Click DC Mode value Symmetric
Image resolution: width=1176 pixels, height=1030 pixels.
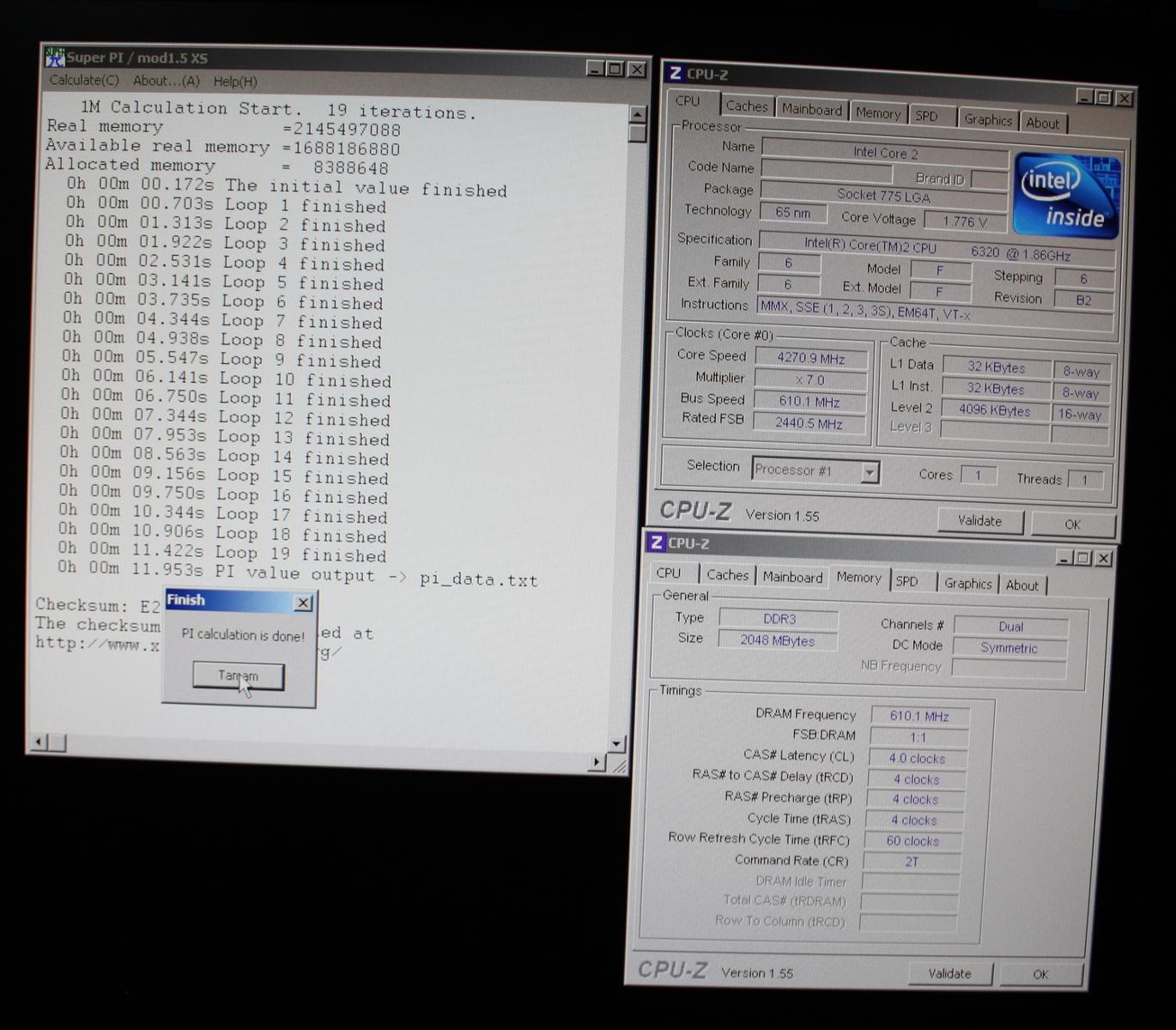pos(1009,648)
